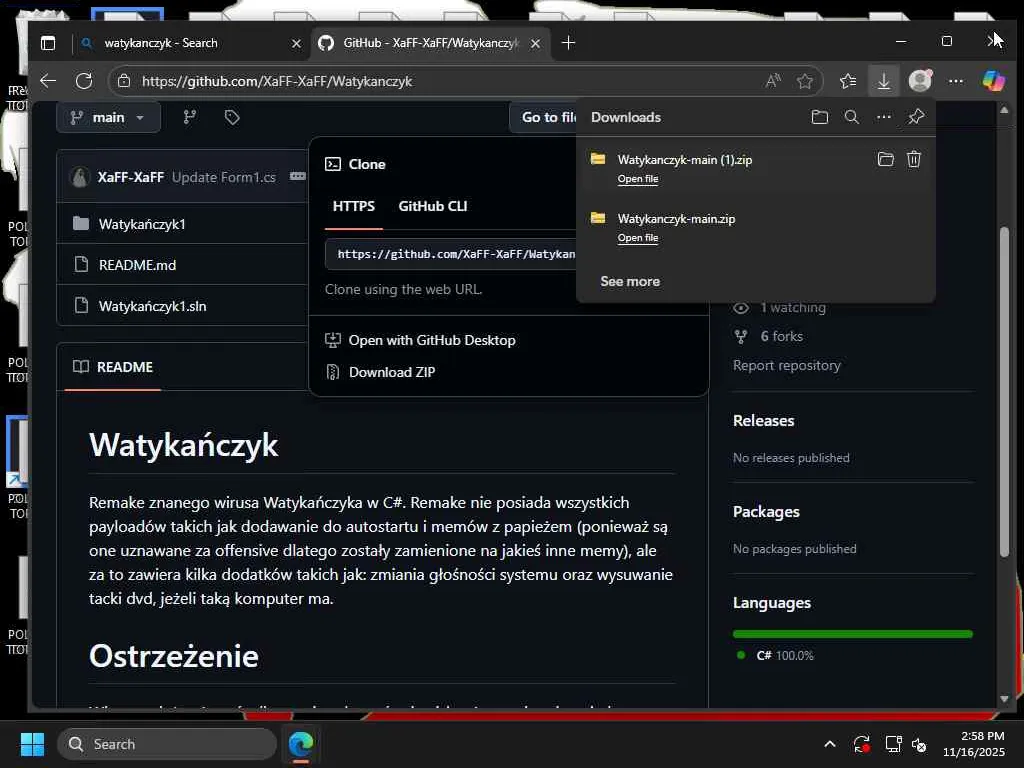Delete Watykanczyk-main (1).zip download

pos(914,159)
